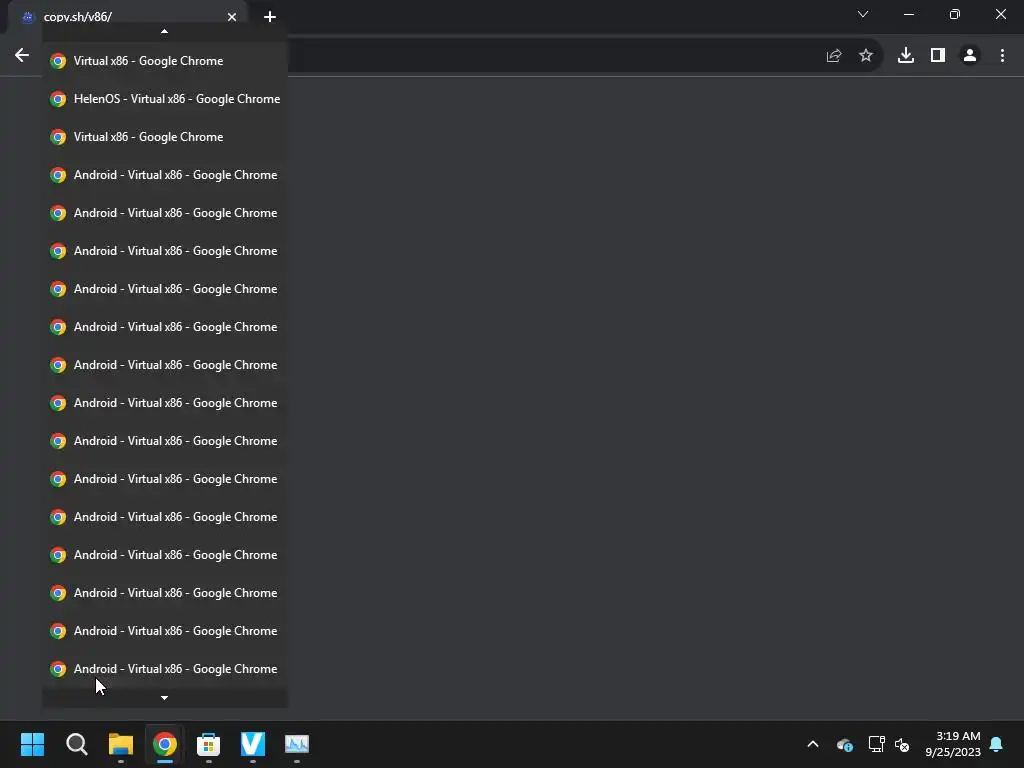The height and width of the screenshot is (768, 1024).
Task: Toggle the Chrome side panel icon
Action: click(938, 56)
